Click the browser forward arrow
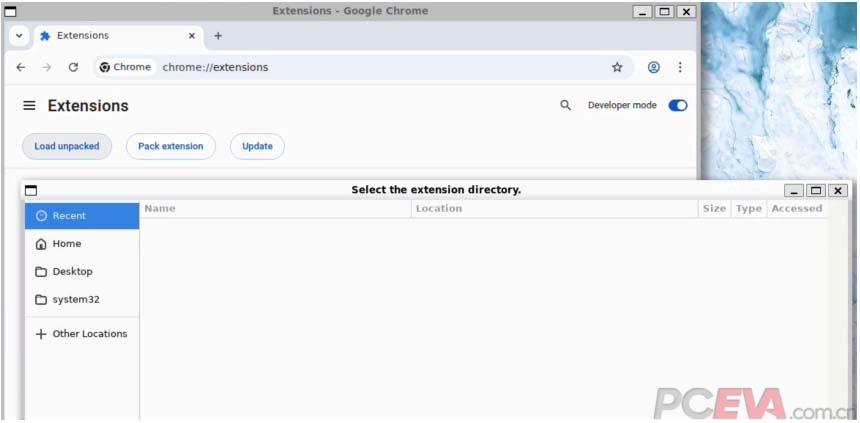This screenshot has width=860, height=423. [46, 67]
